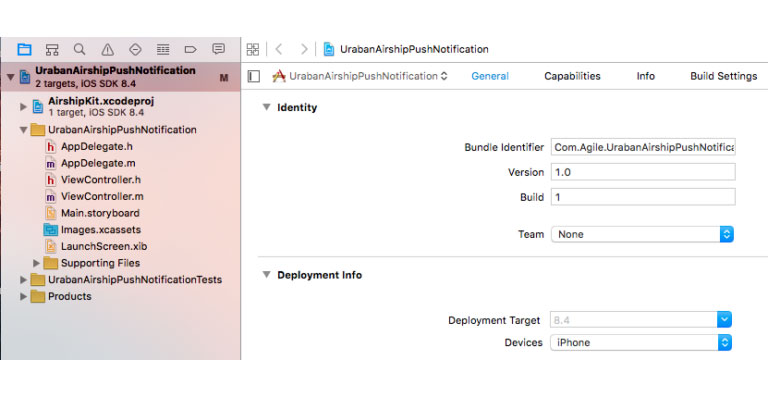Open Main.storyboard
The image size is (768, 401).
point(100,213)
